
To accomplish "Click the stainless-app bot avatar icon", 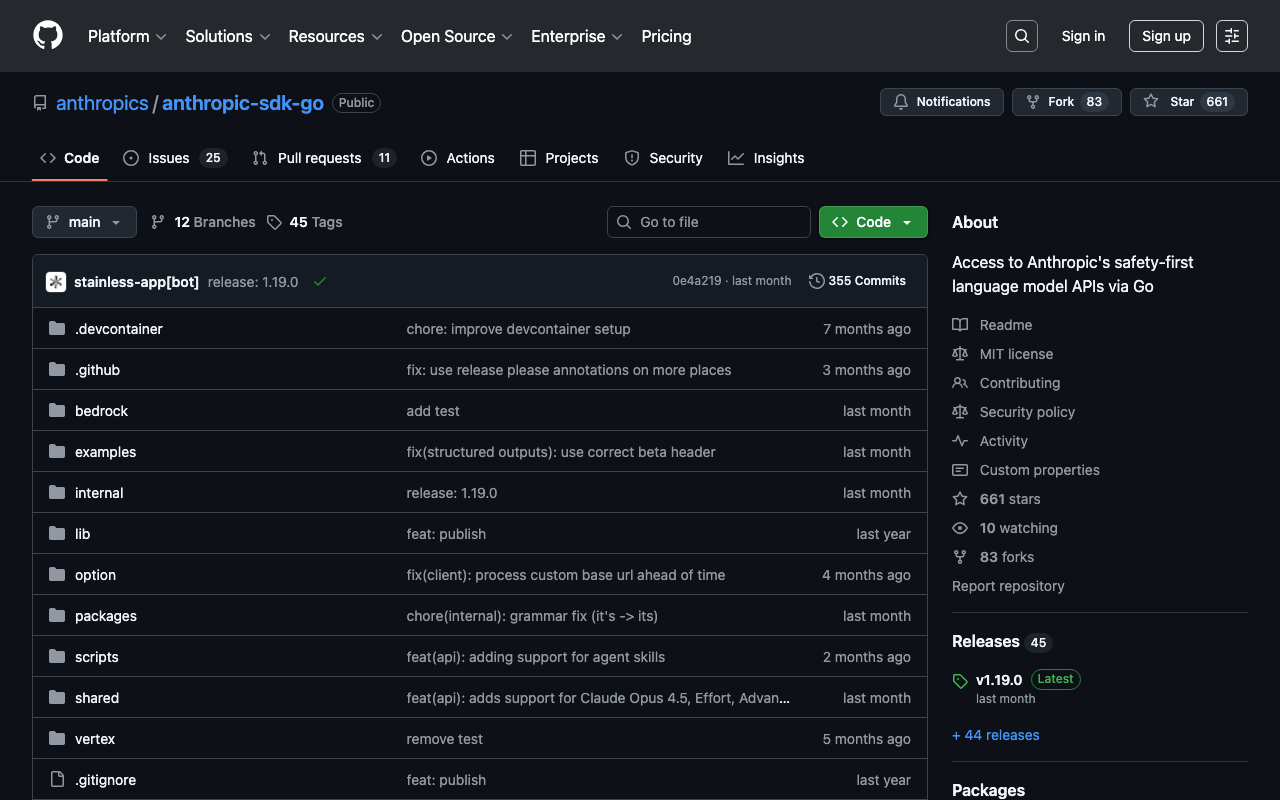I will click(56, 282).
